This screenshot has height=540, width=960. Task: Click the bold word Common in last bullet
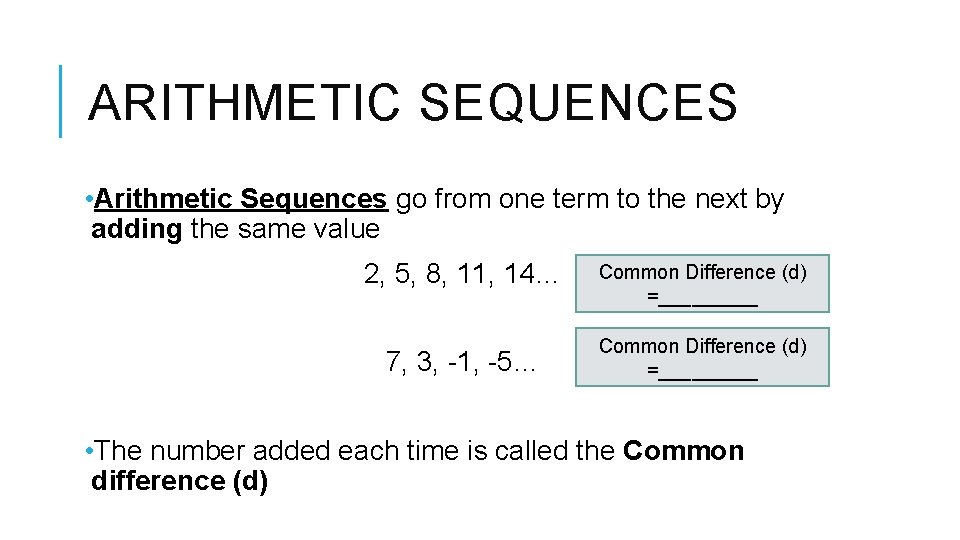click(683, 451)
